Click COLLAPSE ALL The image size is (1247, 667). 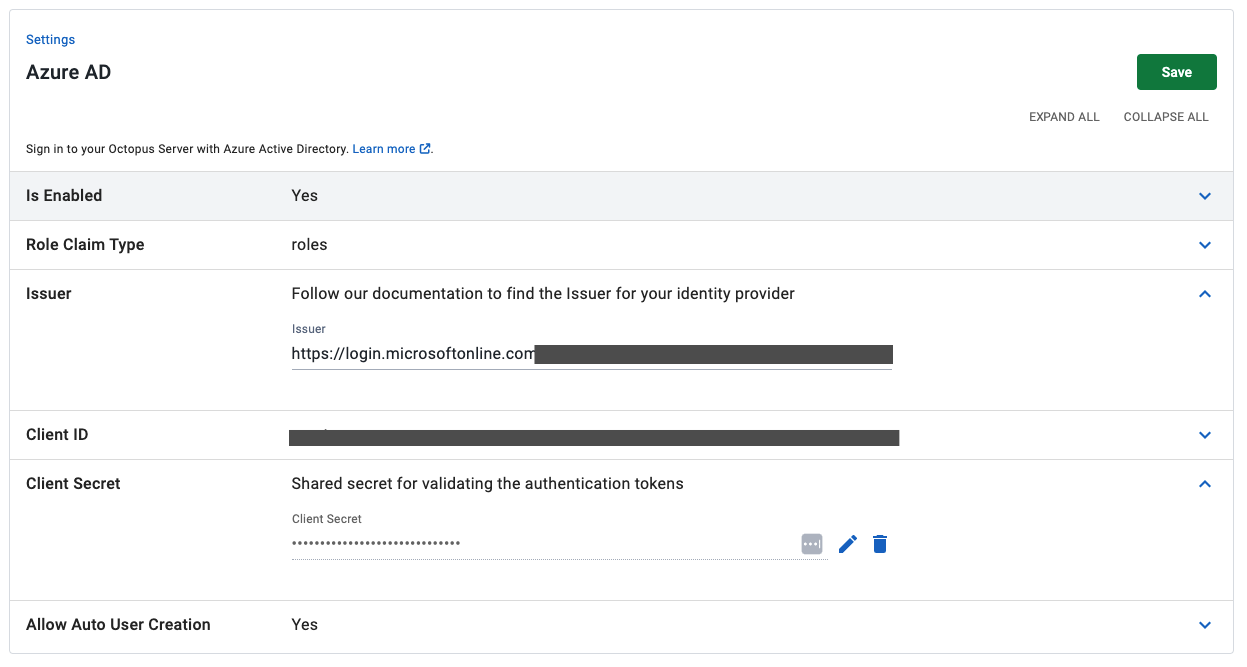coord(1166,117)
